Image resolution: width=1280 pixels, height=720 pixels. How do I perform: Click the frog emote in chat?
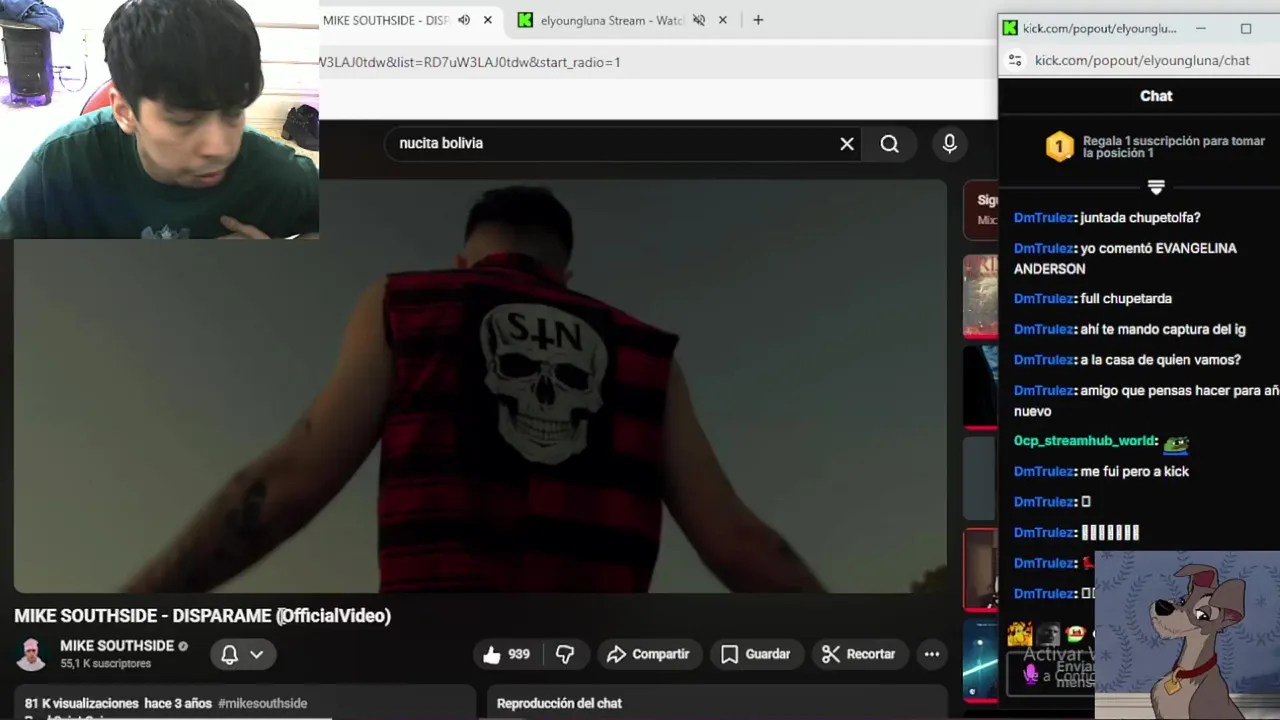point(1175,442)
